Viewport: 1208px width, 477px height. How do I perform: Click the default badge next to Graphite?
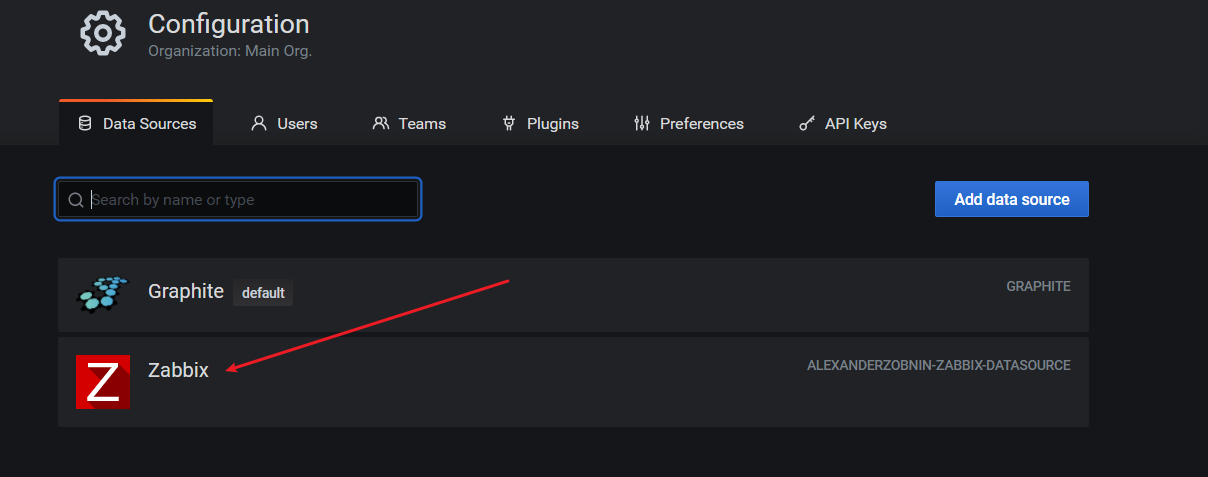tap(263, 293)
